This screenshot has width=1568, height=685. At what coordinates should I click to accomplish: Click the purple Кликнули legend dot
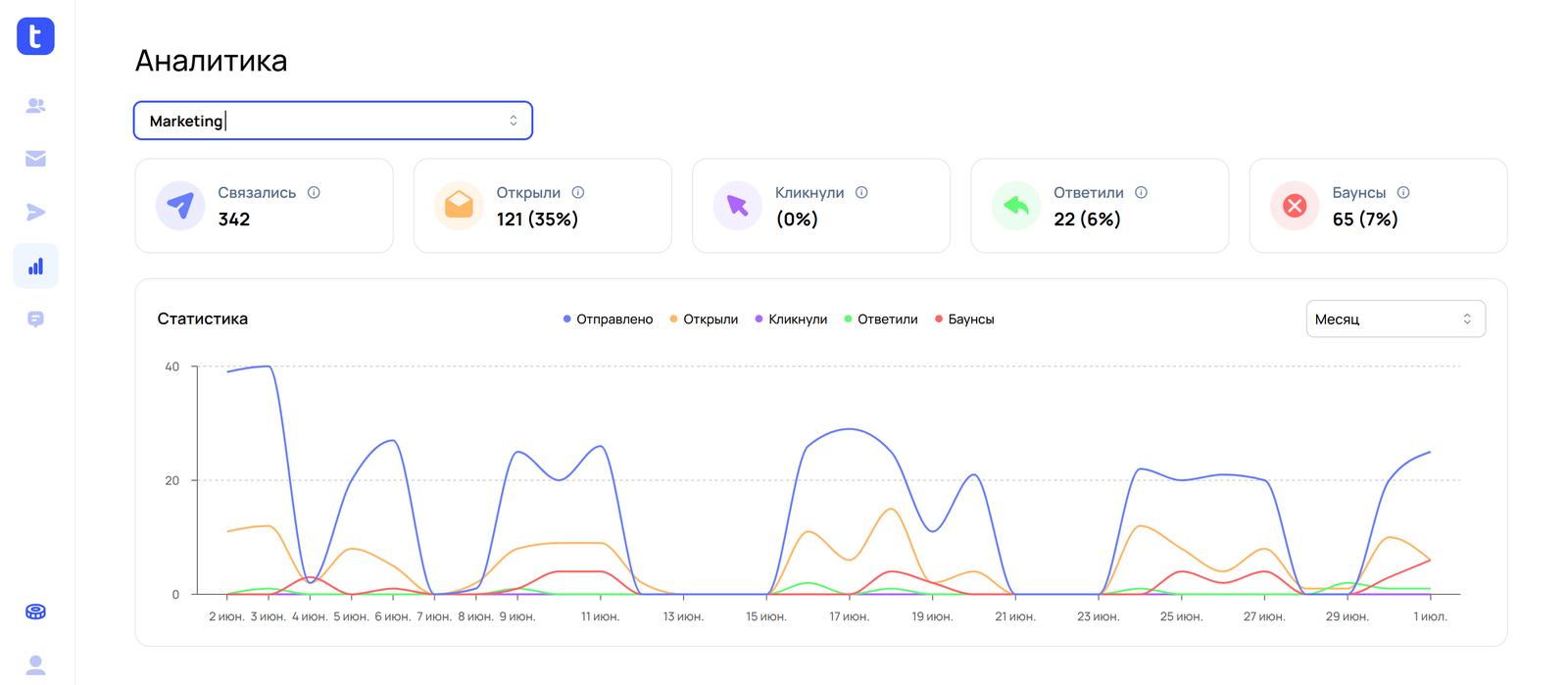(x=759, y=319)
